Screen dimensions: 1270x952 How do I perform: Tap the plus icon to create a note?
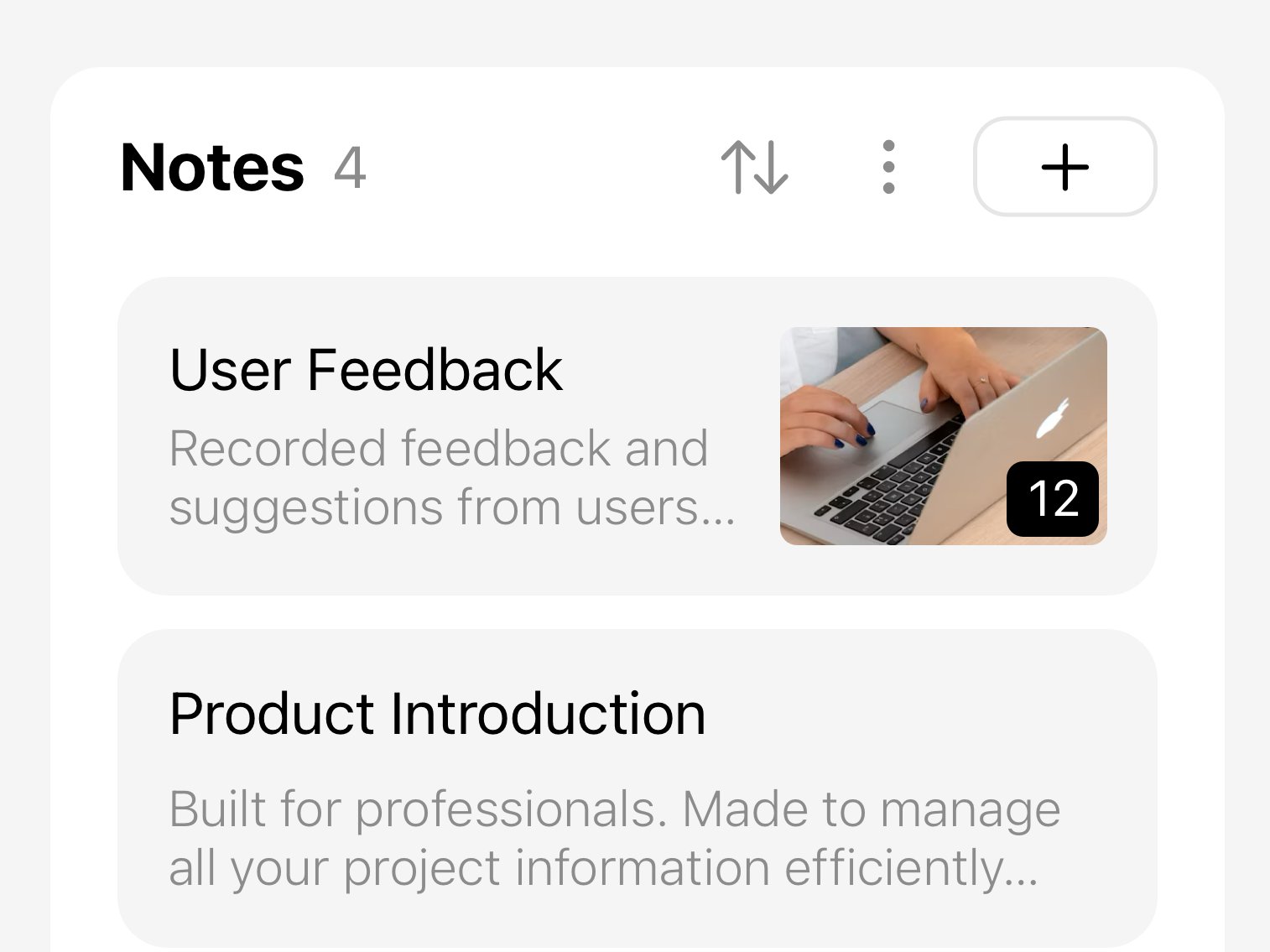tap(1064, 167)
